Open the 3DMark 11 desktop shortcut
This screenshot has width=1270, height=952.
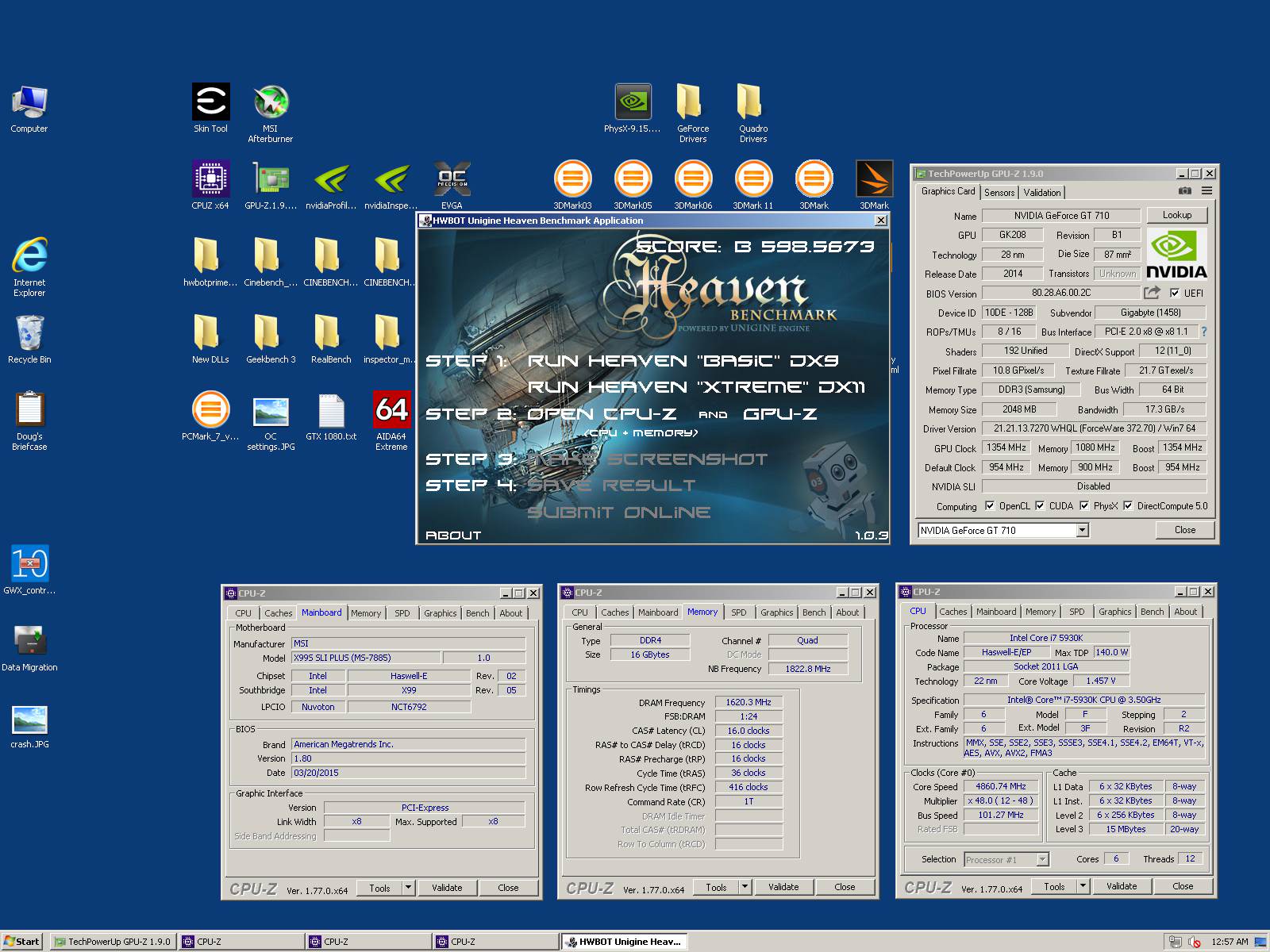pos(753,185)
